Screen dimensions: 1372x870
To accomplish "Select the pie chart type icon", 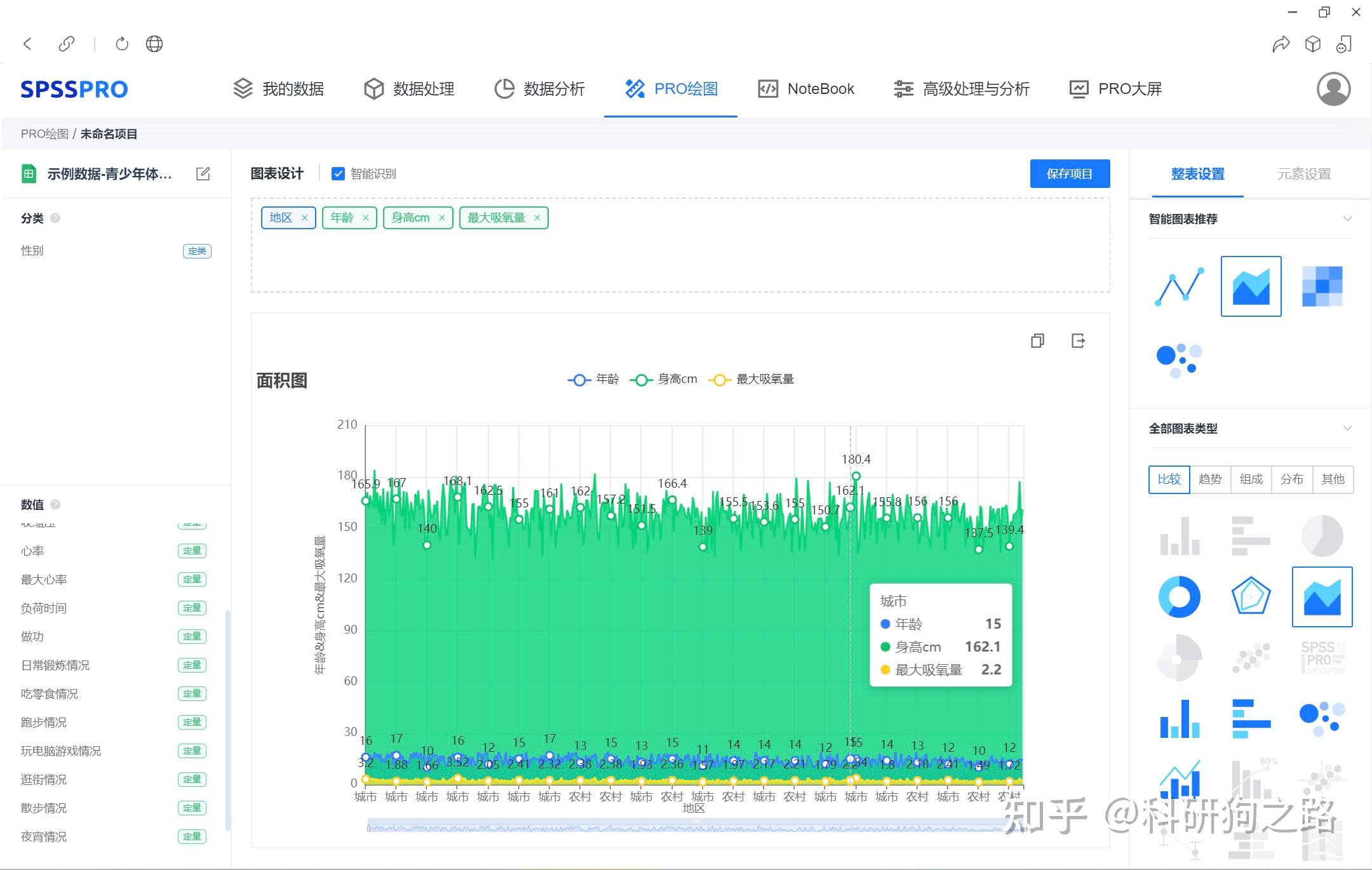I will [x=1322, y=535].
